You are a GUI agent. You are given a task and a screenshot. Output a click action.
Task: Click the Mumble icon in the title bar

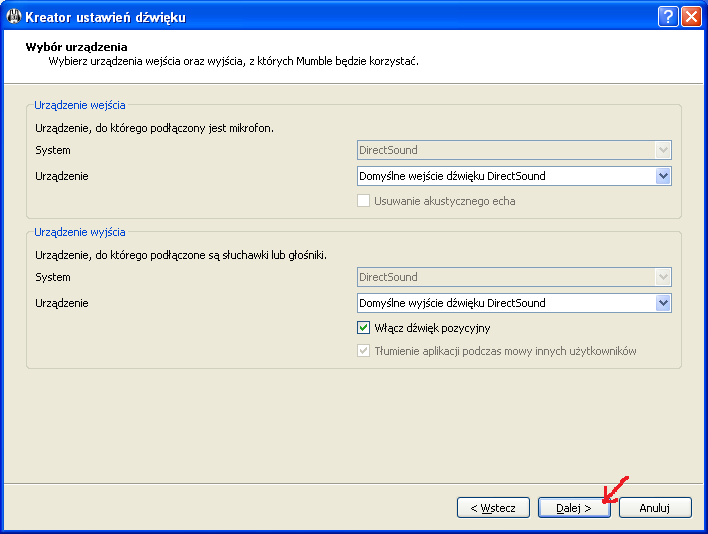[x=14, y=17]
